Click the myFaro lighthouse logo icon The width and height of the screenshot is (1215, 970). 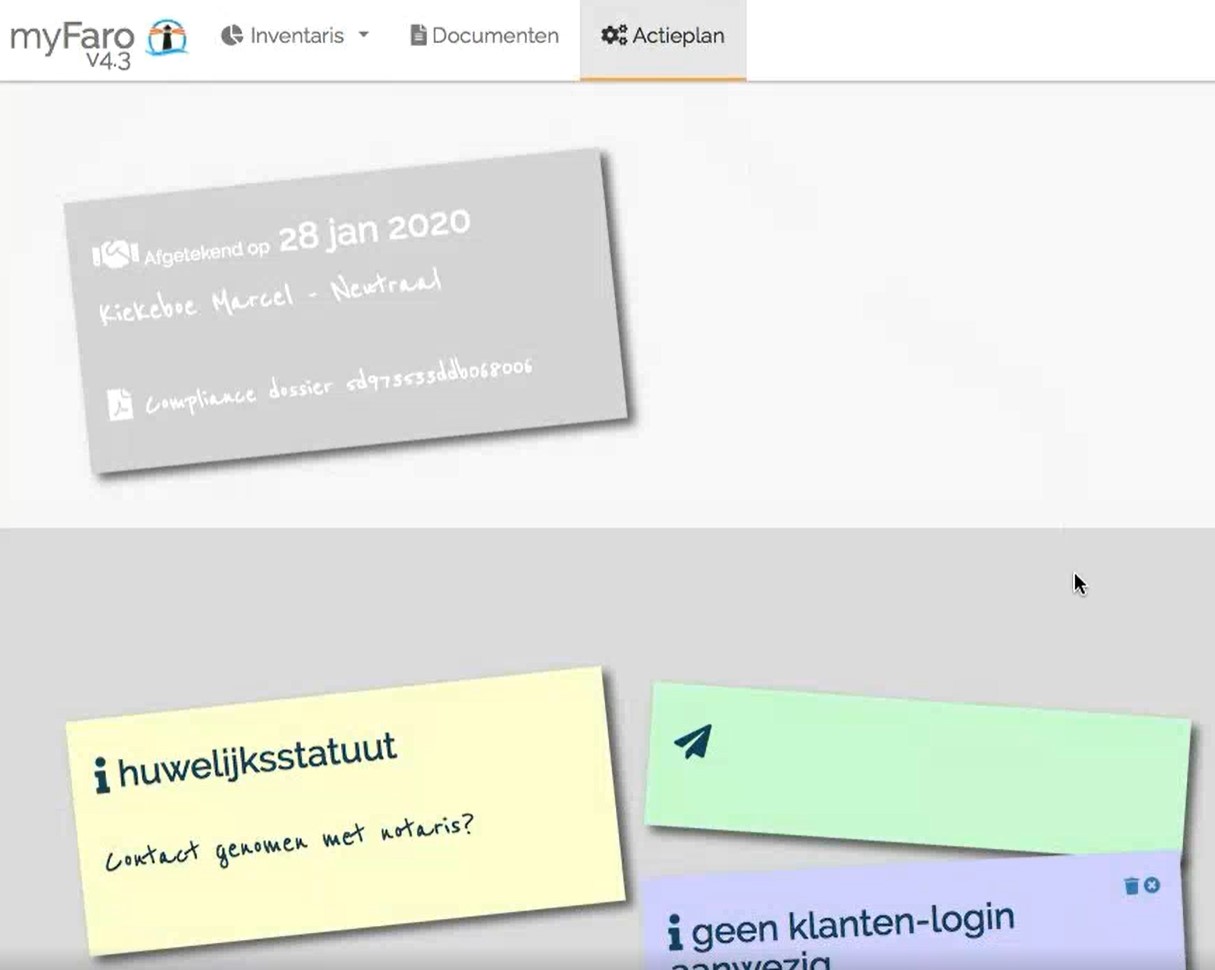pos(167,37)
